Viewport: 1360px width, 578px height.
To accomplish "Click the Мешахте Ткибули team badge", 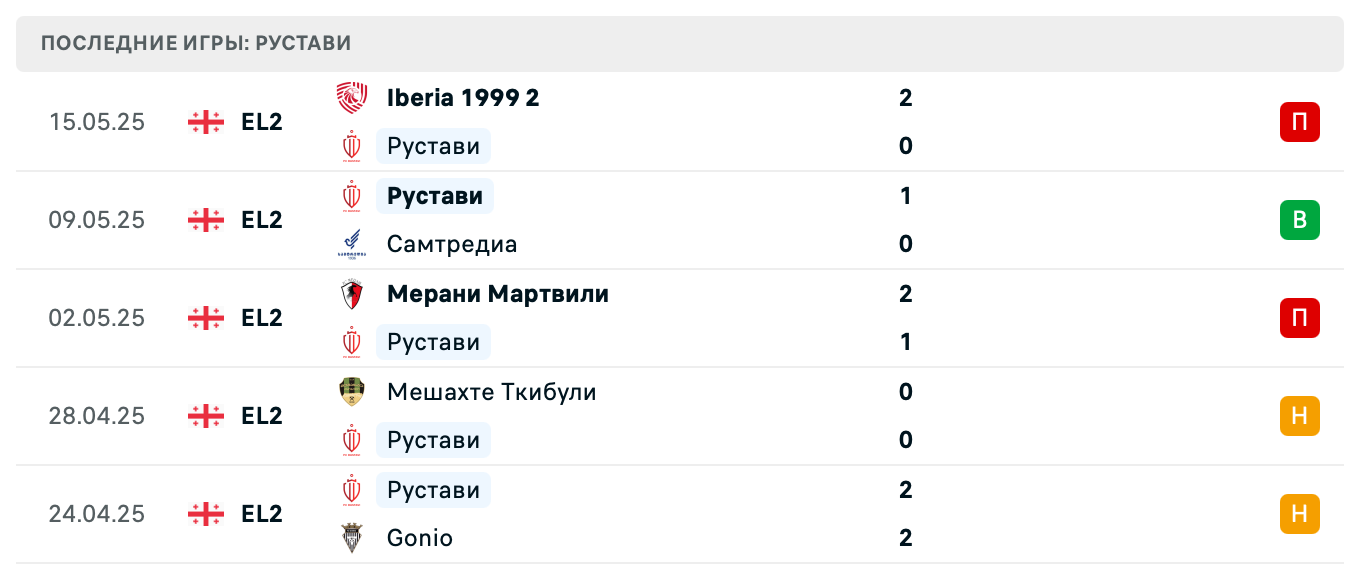I will point(352,391).
